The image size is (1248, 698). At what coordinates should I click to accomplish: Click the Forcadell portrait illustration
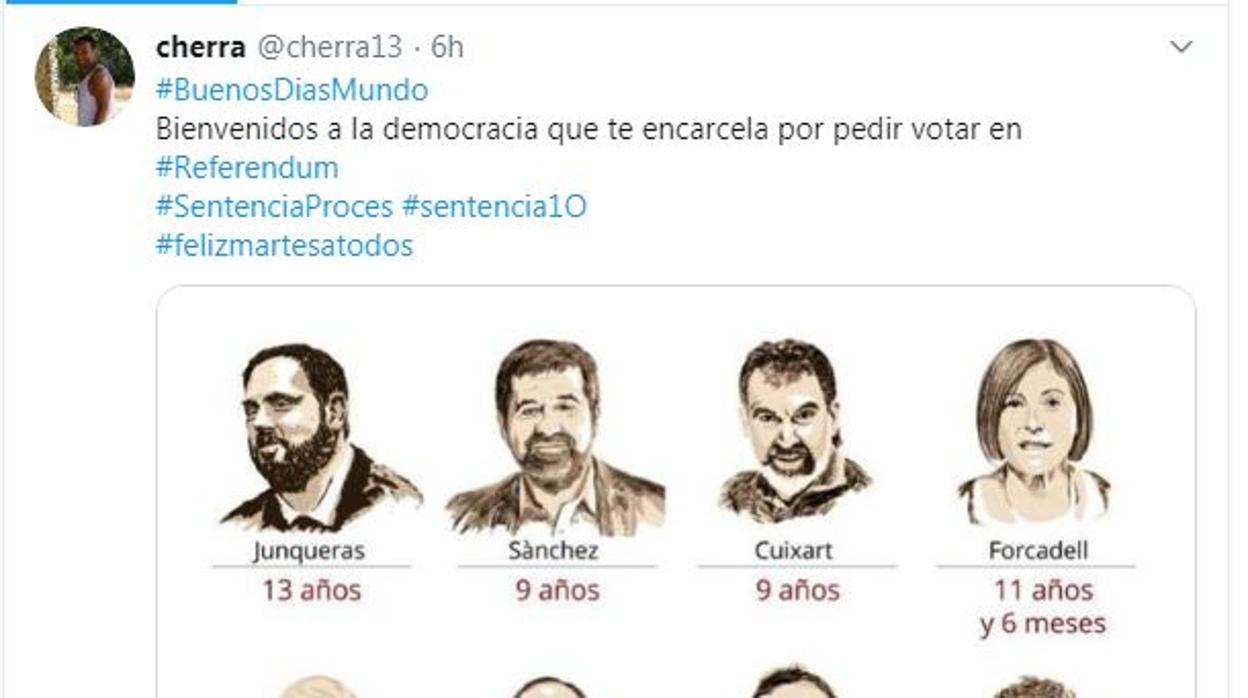(1035, 430)
